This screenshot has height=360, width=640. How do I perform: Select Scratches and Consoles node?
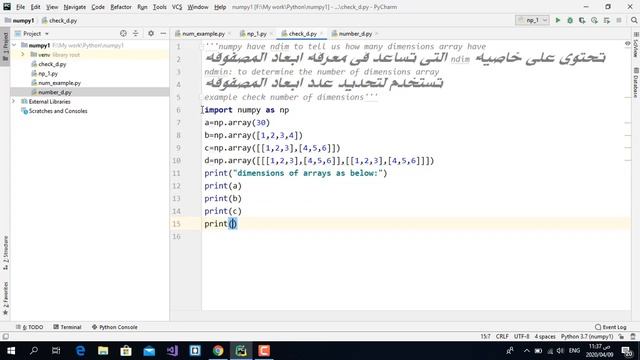point(54,111)
